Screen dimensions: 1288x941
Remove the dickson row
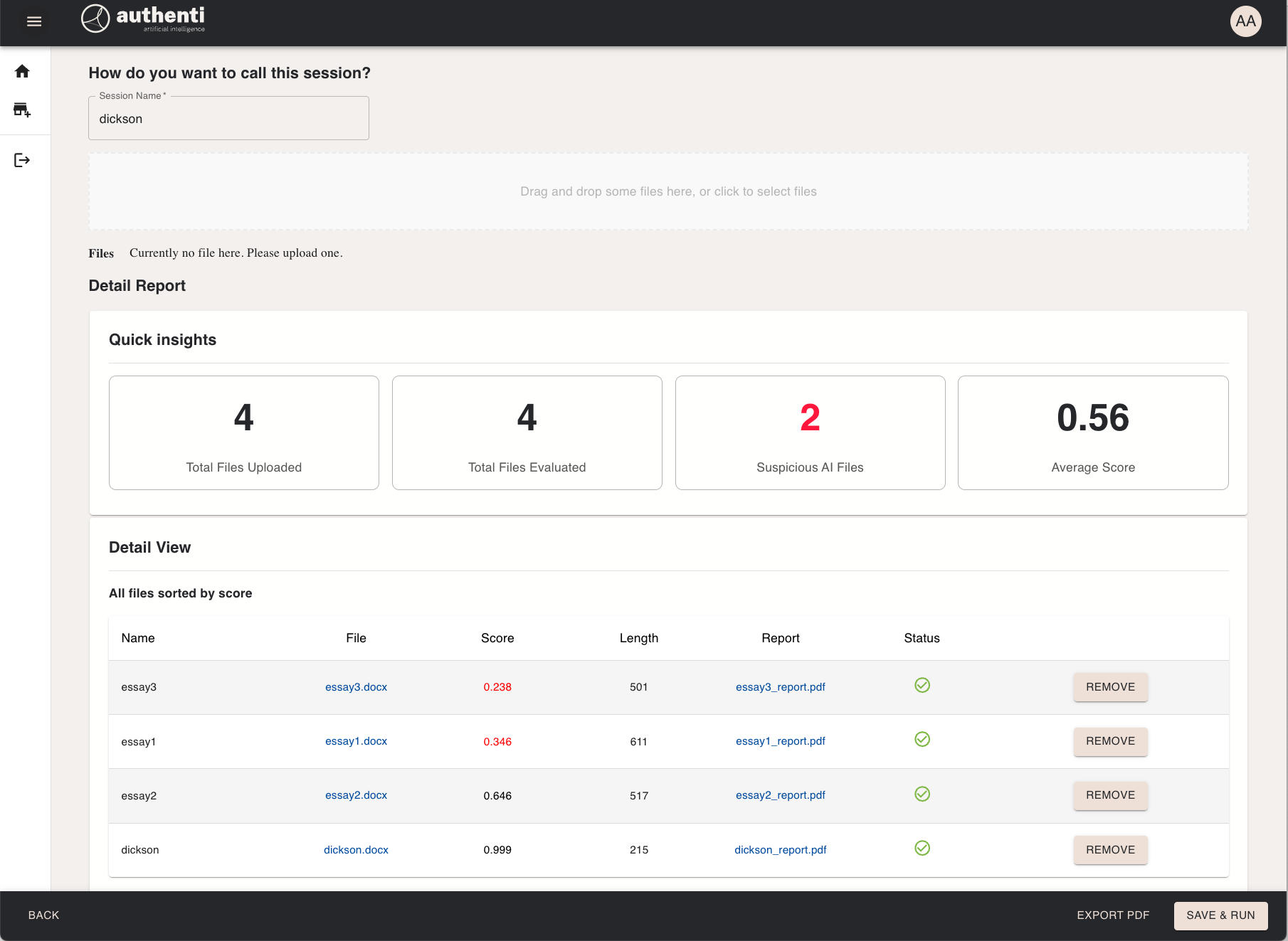[x=1110, y=850]
